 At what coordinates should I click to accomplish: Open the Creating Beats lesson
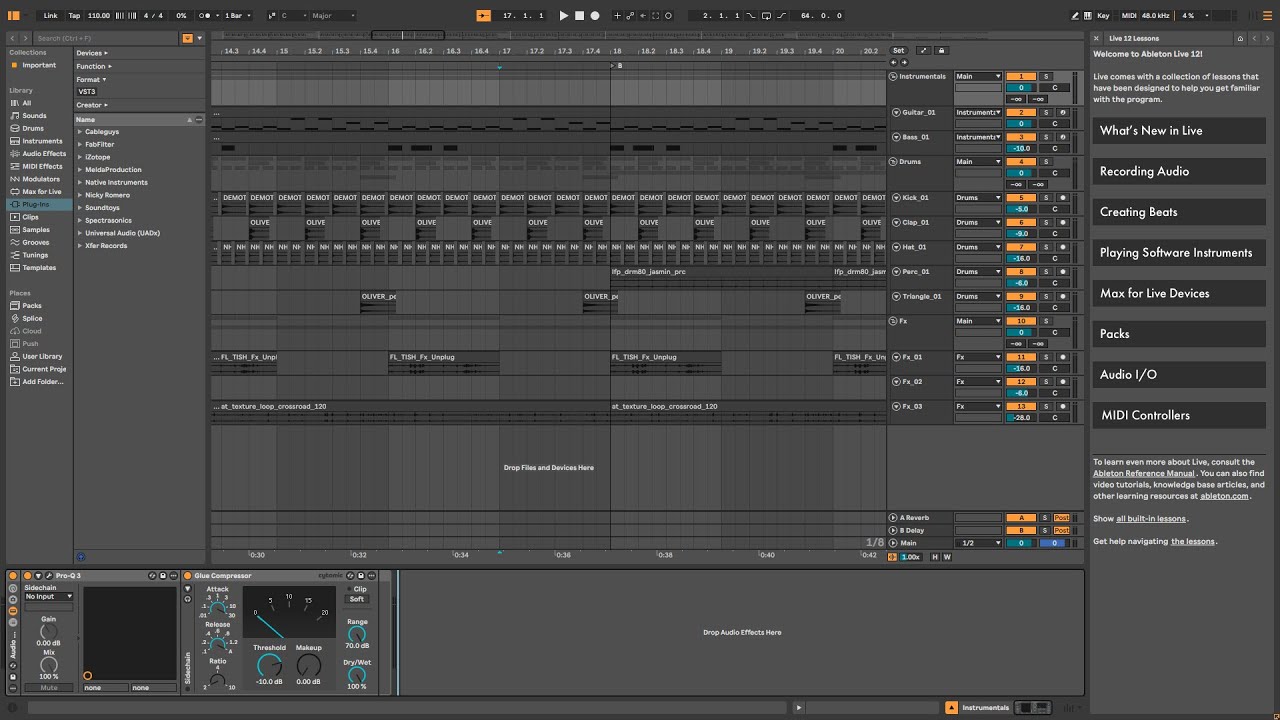[x=1178, y=212]
